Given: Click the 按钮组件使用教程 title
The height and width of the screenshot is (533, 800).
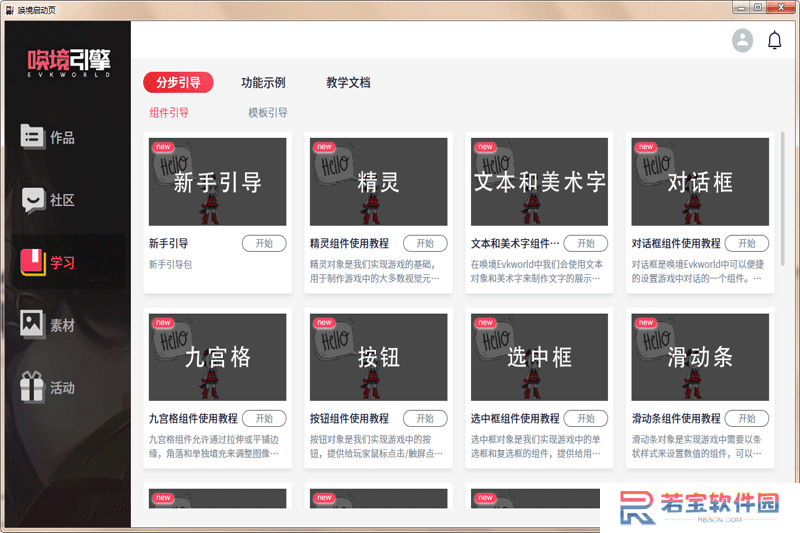Looking at the screenshot, I should coord(349,418).
